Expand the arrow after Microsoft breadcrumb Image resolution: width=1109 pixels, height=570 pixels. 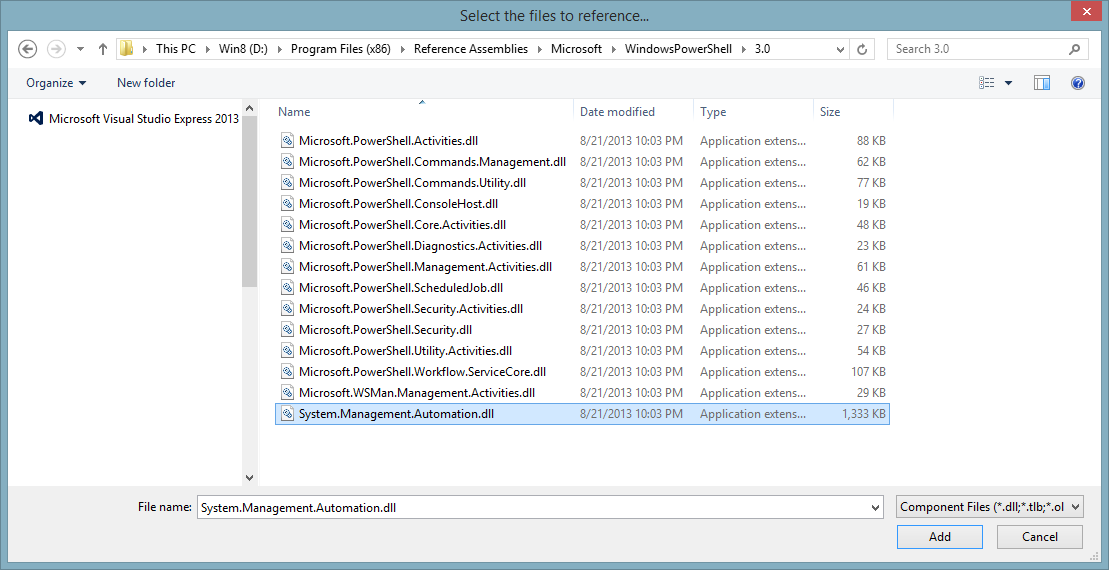[613, 50]
